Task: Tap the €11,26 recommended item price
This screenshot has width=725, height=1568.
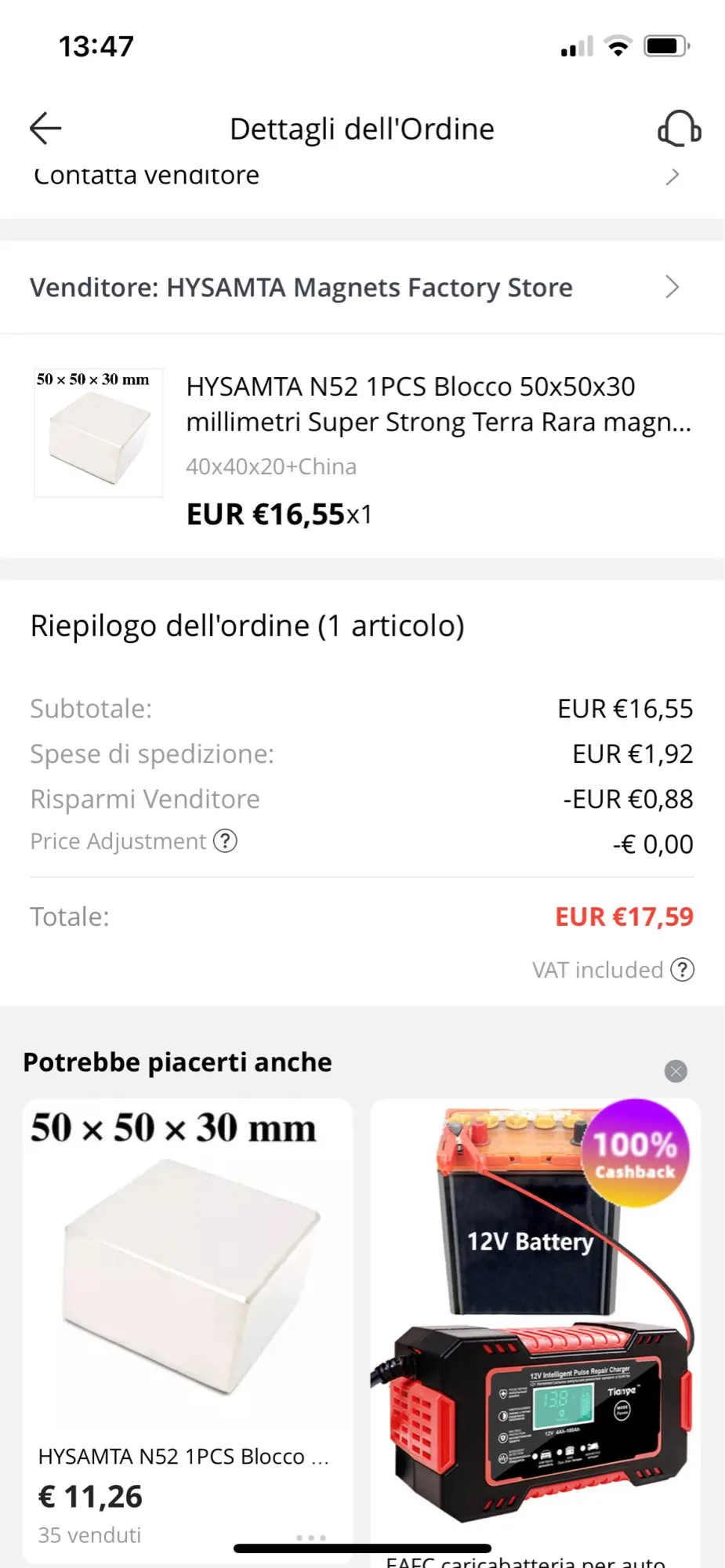Action: click(90, 1497)
